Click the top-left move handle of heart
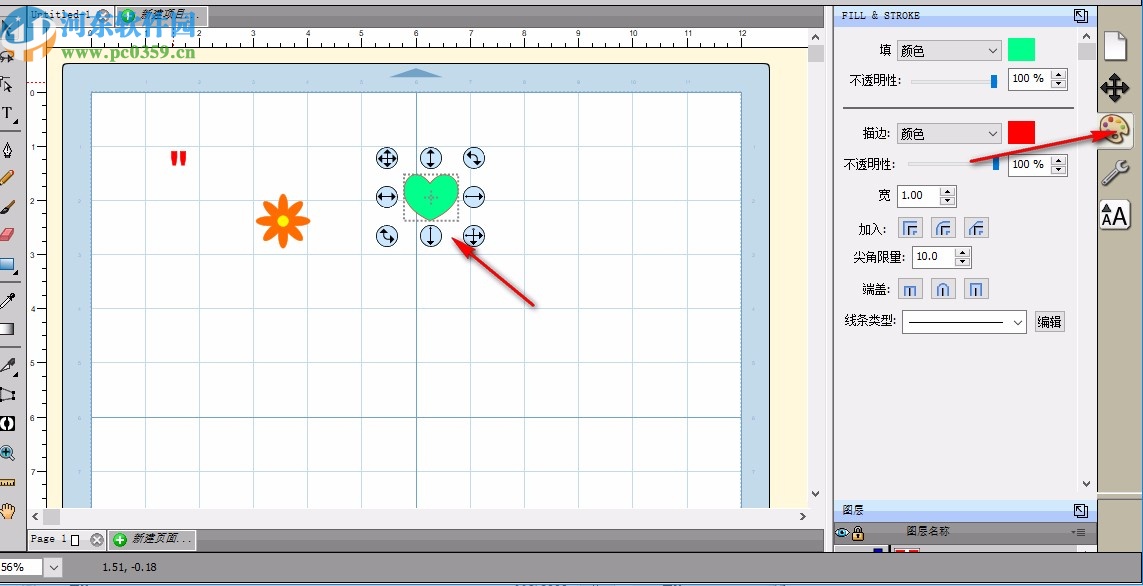Screen dimensions: 1143x586 pyautogui.click(x=387, y=157)
